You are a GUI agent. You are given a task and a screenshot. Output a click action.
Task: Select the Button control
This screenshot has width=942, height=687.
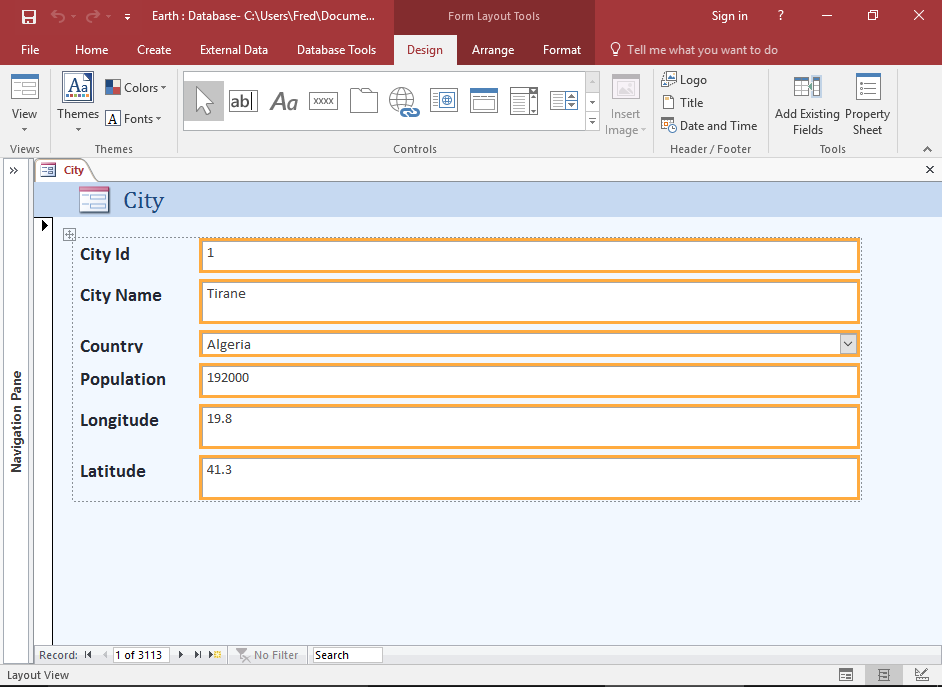pos(323,100)
